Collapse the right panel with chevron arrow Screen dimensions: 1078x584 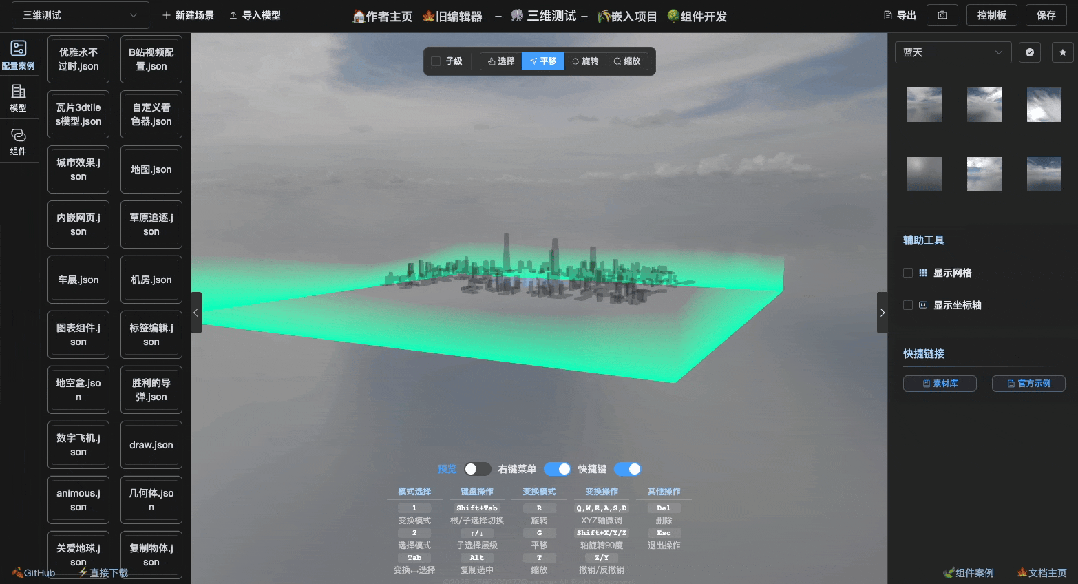(882, 312)
